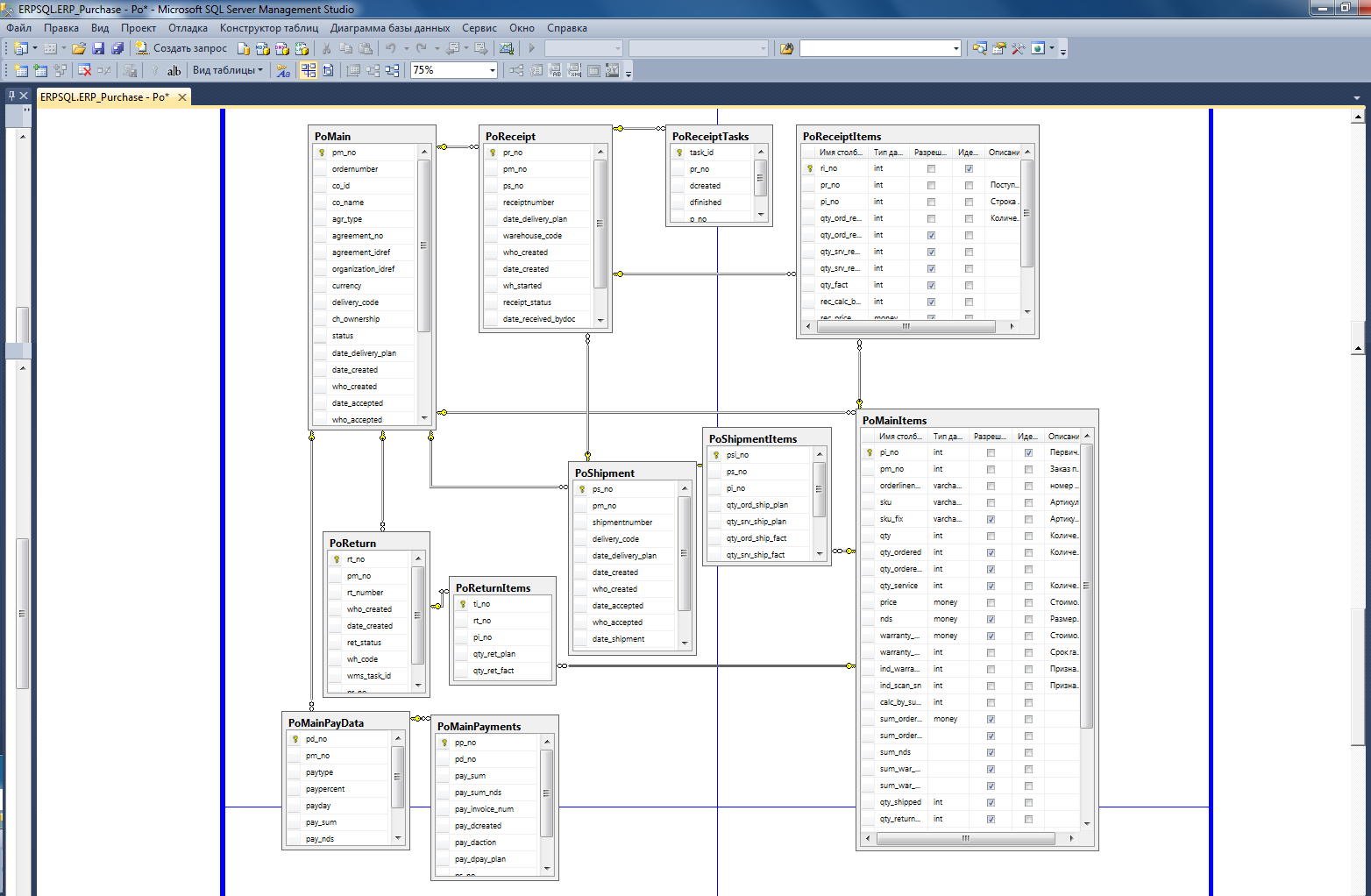Screen dimensions: 1371x896
Task: Click the Undo arrow icon
Action: (x=390, y=48)
